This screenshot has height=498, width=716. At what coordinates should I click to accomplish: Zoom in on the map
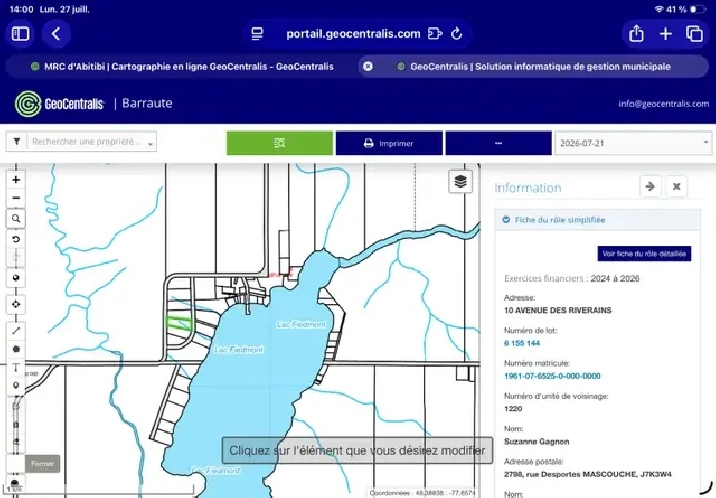click(x=16, y=180)
